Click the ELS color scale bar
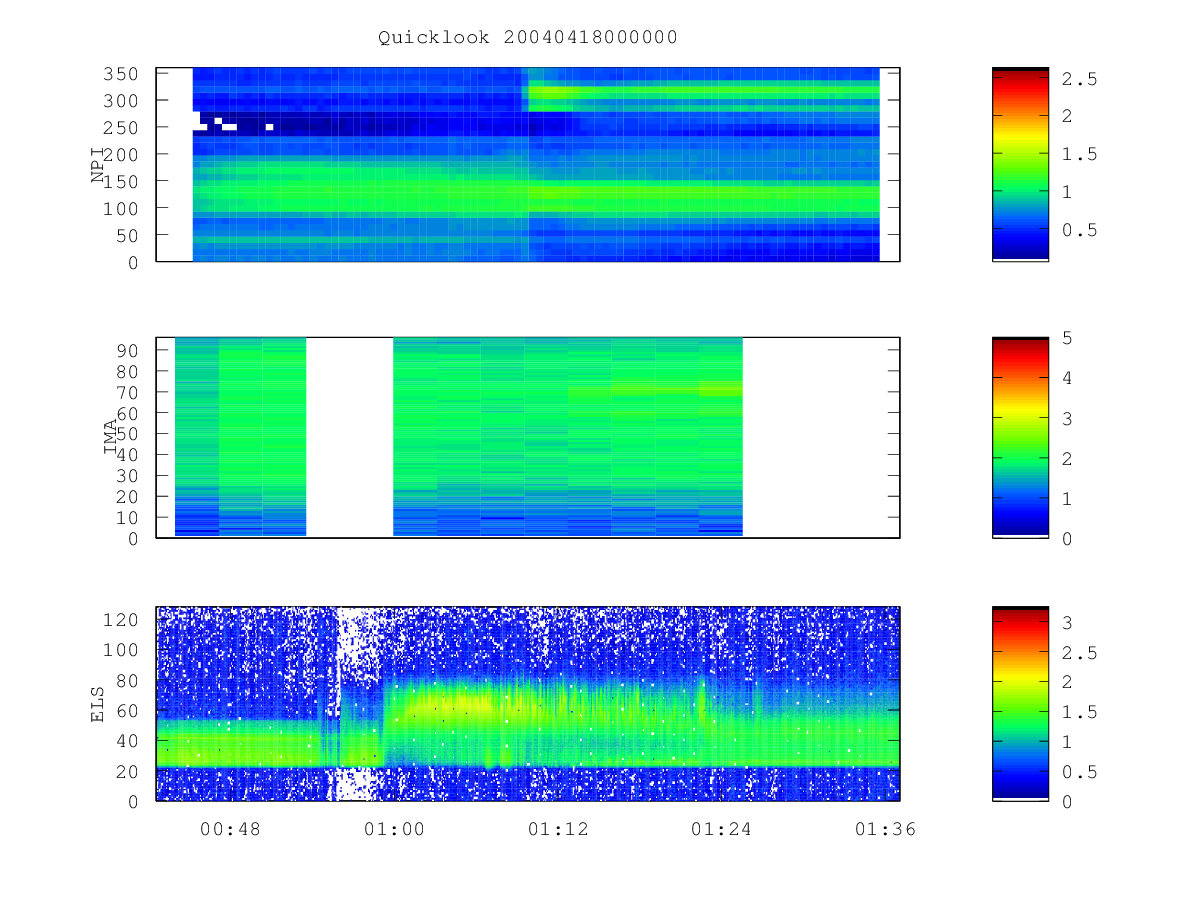This screenshot has height=900, width=1200. pyautogui.click(x=1020, y=704)
